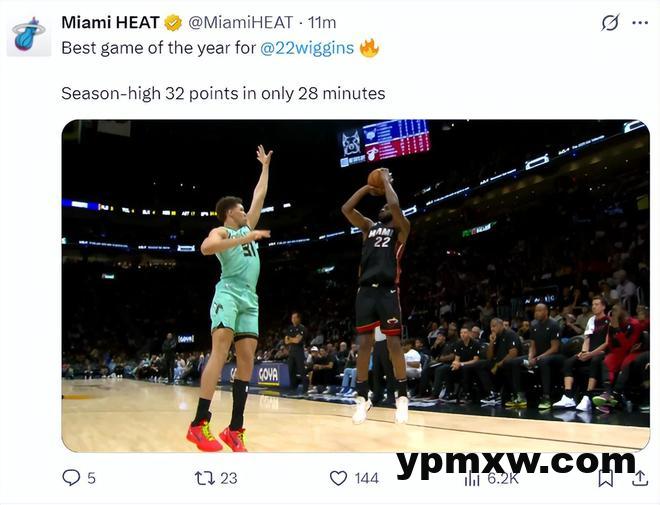Click the share upload icon
This screenshot has width=660, height=505.
[640, 478]
